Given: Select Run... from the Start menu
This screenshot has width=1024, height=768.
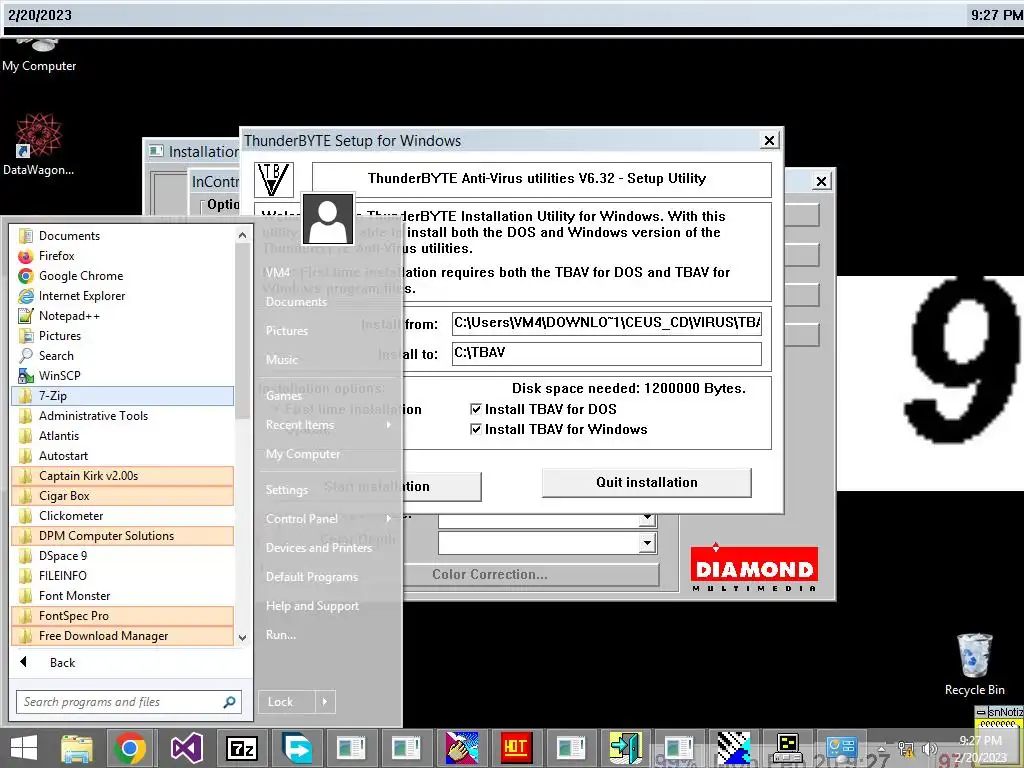Looking at the screenshot, I should [281, 635].
